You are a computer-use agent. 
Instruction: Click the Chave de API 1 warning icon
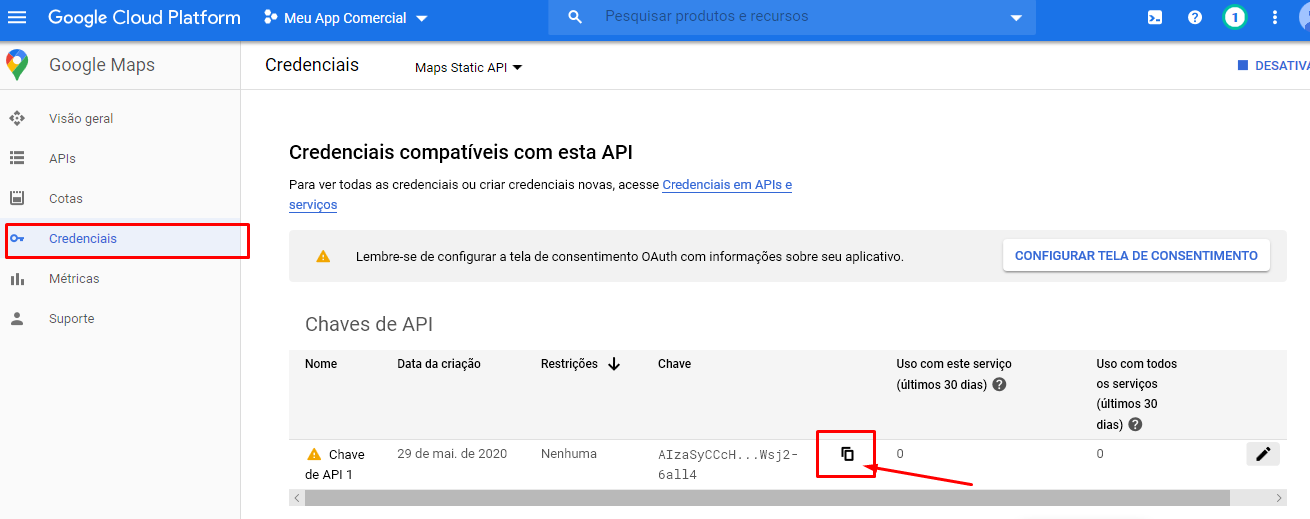pos(314,454)
